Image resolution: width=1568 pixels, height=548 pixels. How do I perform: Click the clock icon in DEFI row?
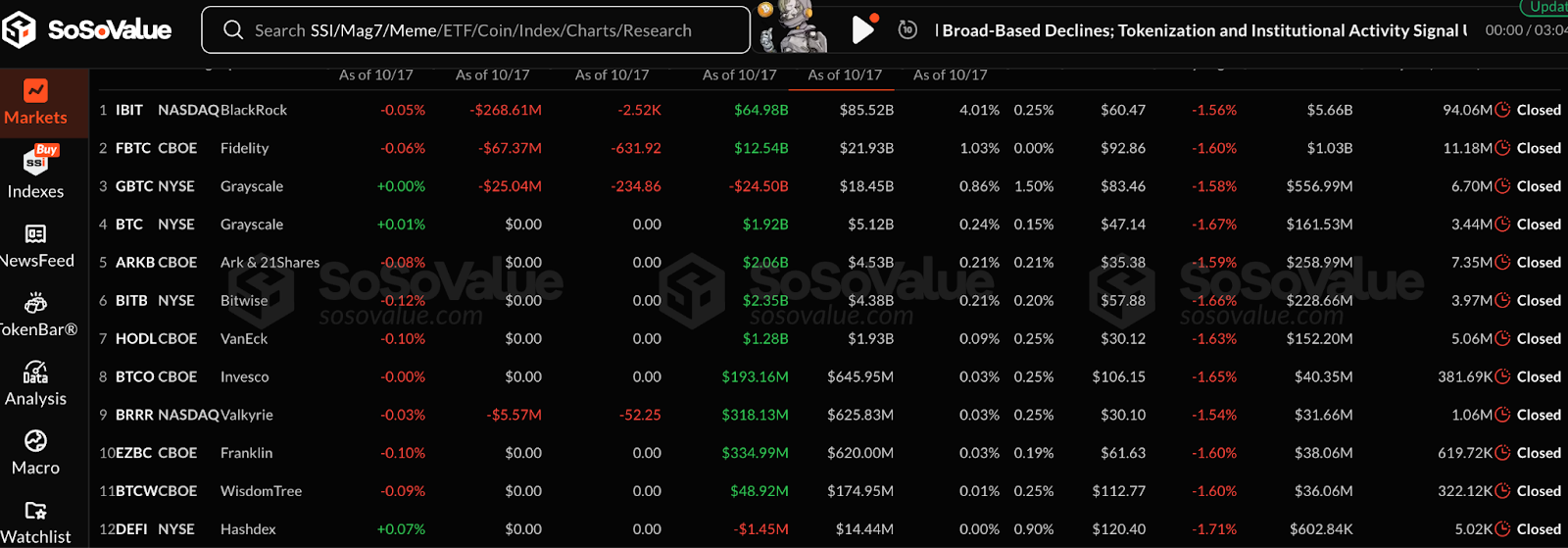[x=1502, y=529]
